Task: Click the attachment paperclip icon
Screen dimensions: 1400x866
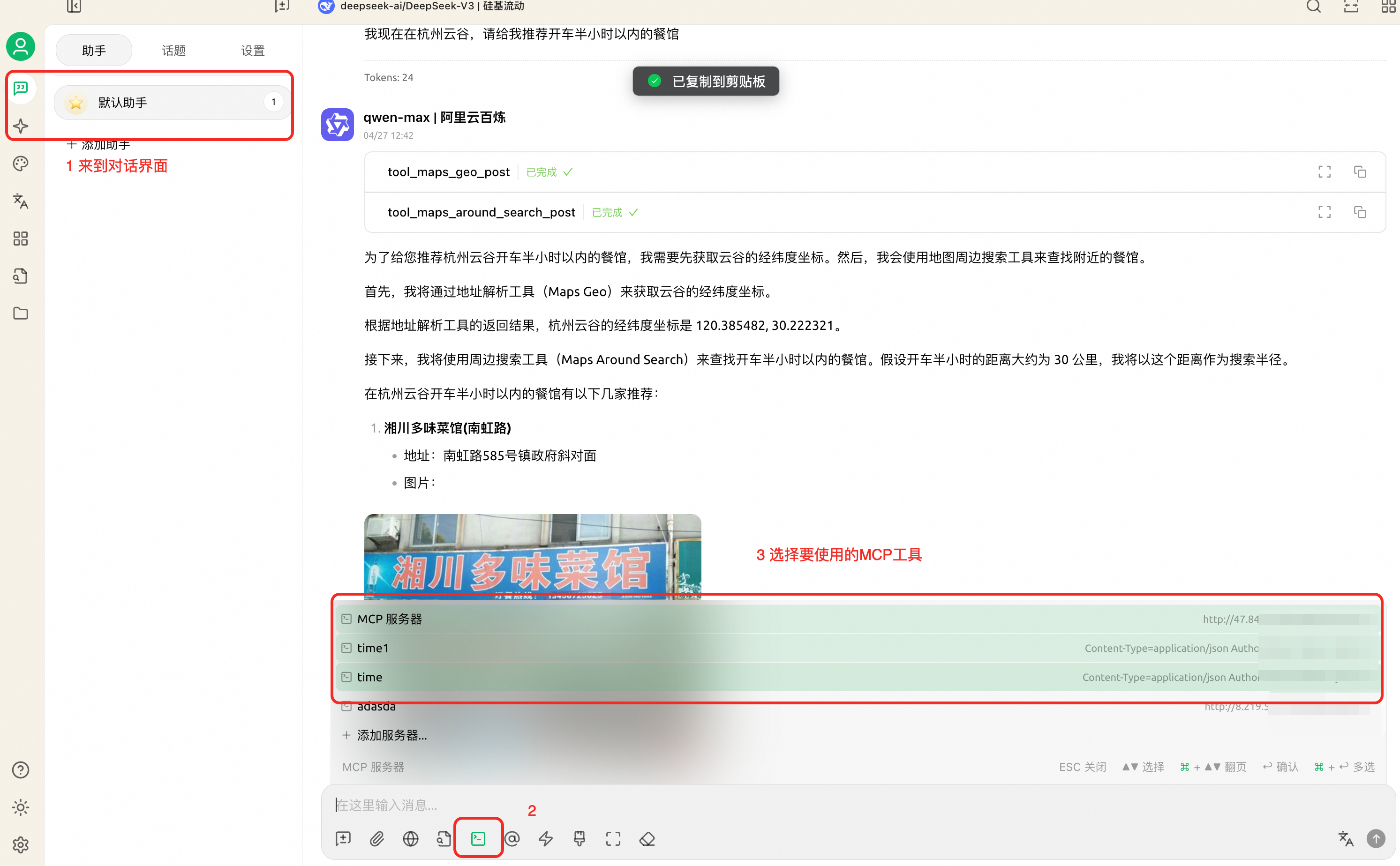Action: [x=376, y=838]
